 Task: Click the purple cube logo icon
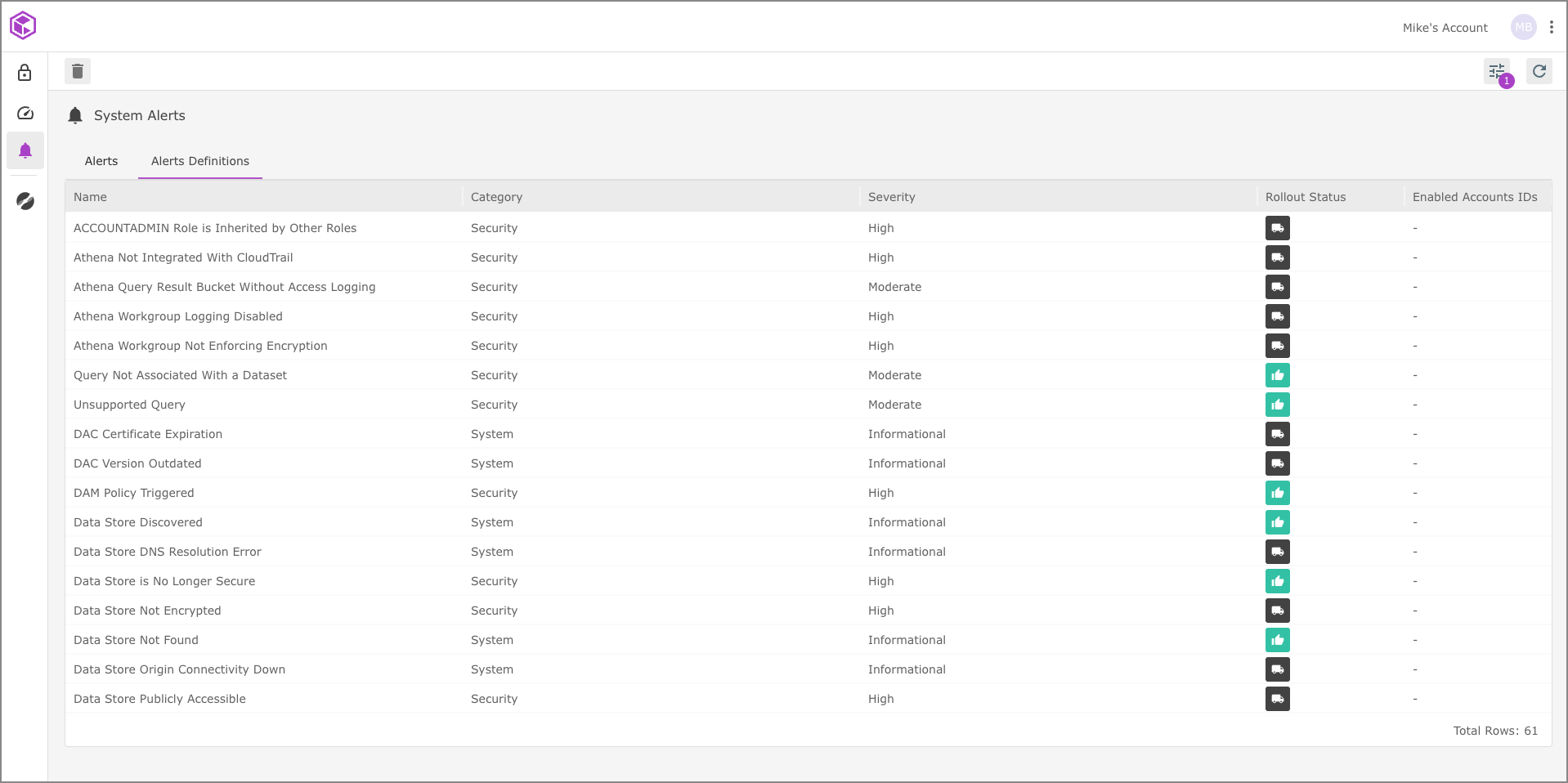click(23, 26)
